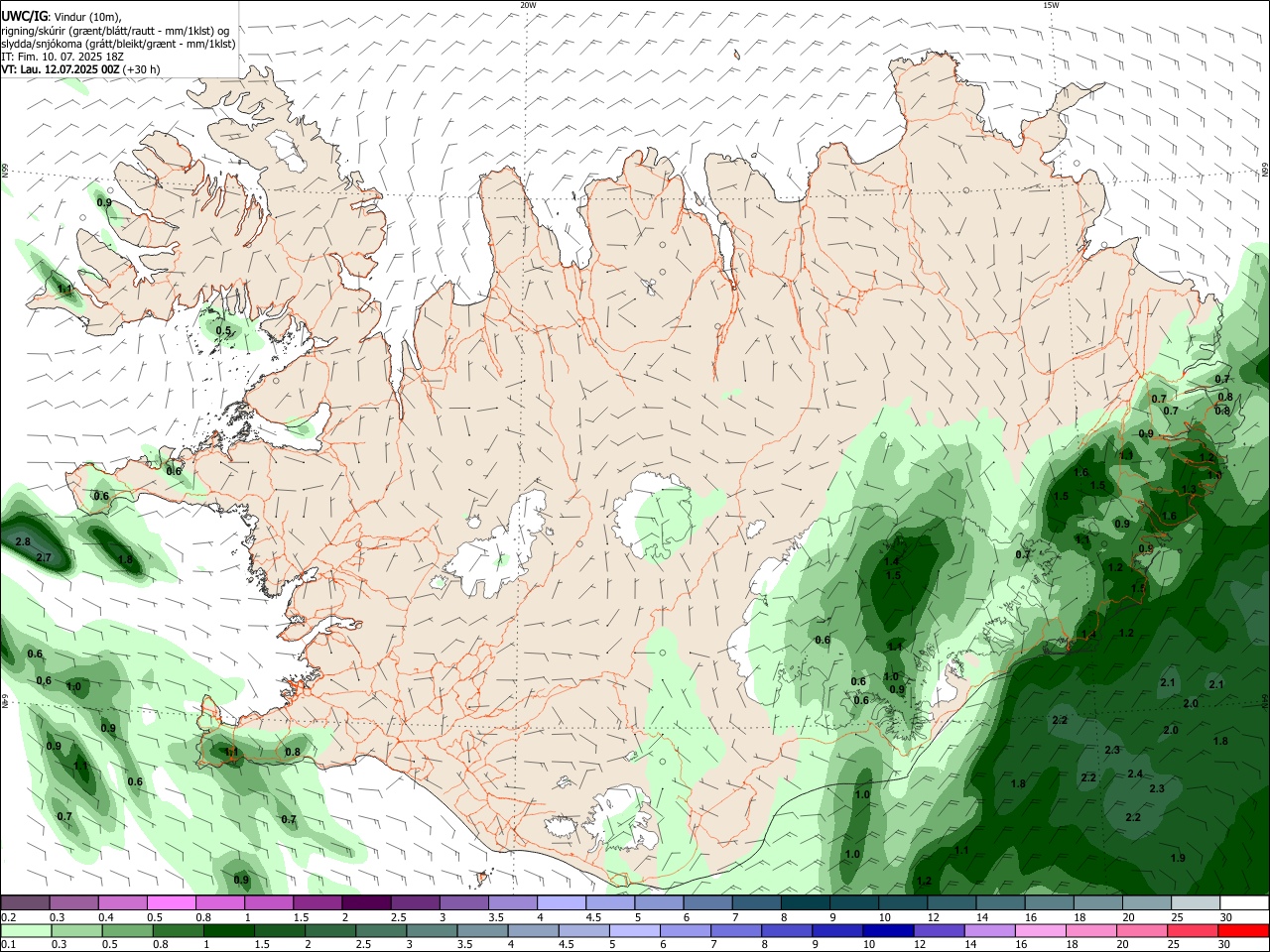
Task: Pick the pale grey 25 mm snow swatch
Action: (x=1196, y=903)
